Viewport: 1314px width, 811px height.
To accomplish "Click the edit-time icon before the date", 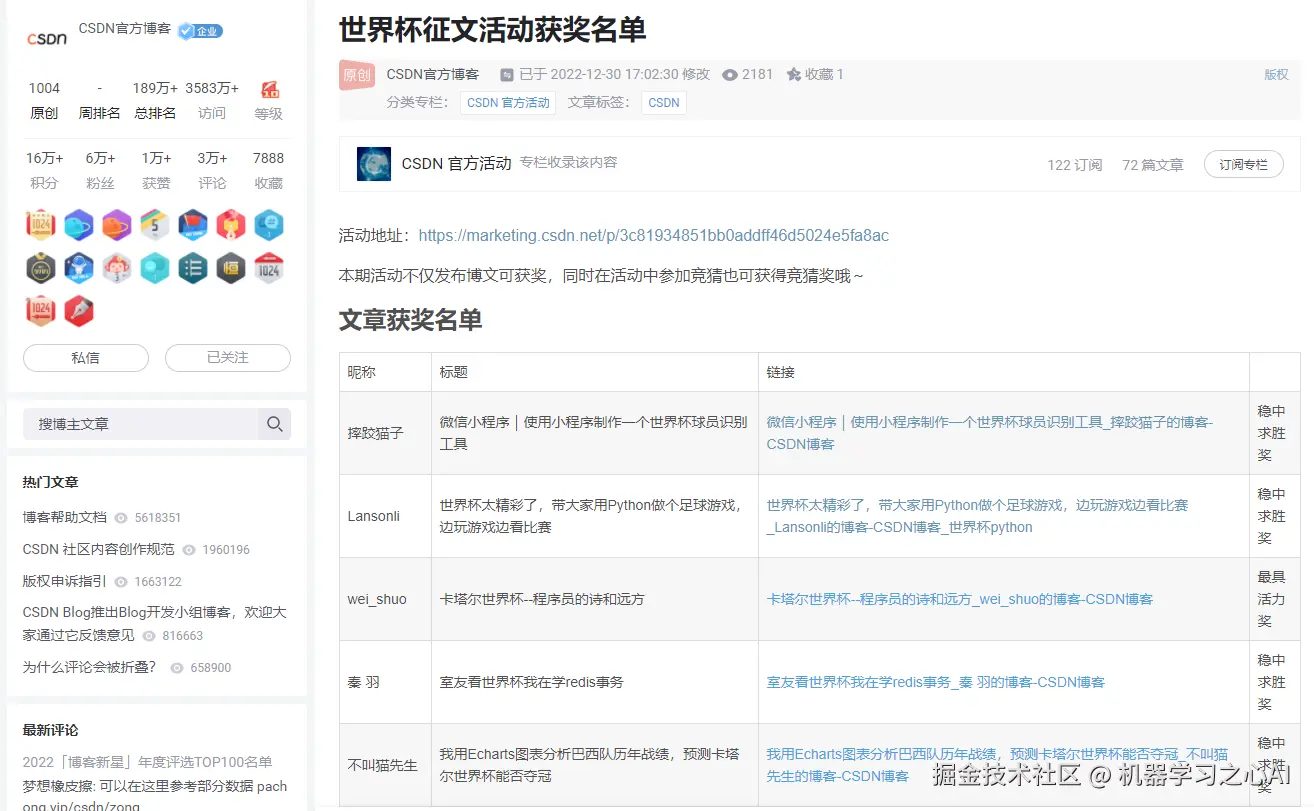I will click(507, 75).
